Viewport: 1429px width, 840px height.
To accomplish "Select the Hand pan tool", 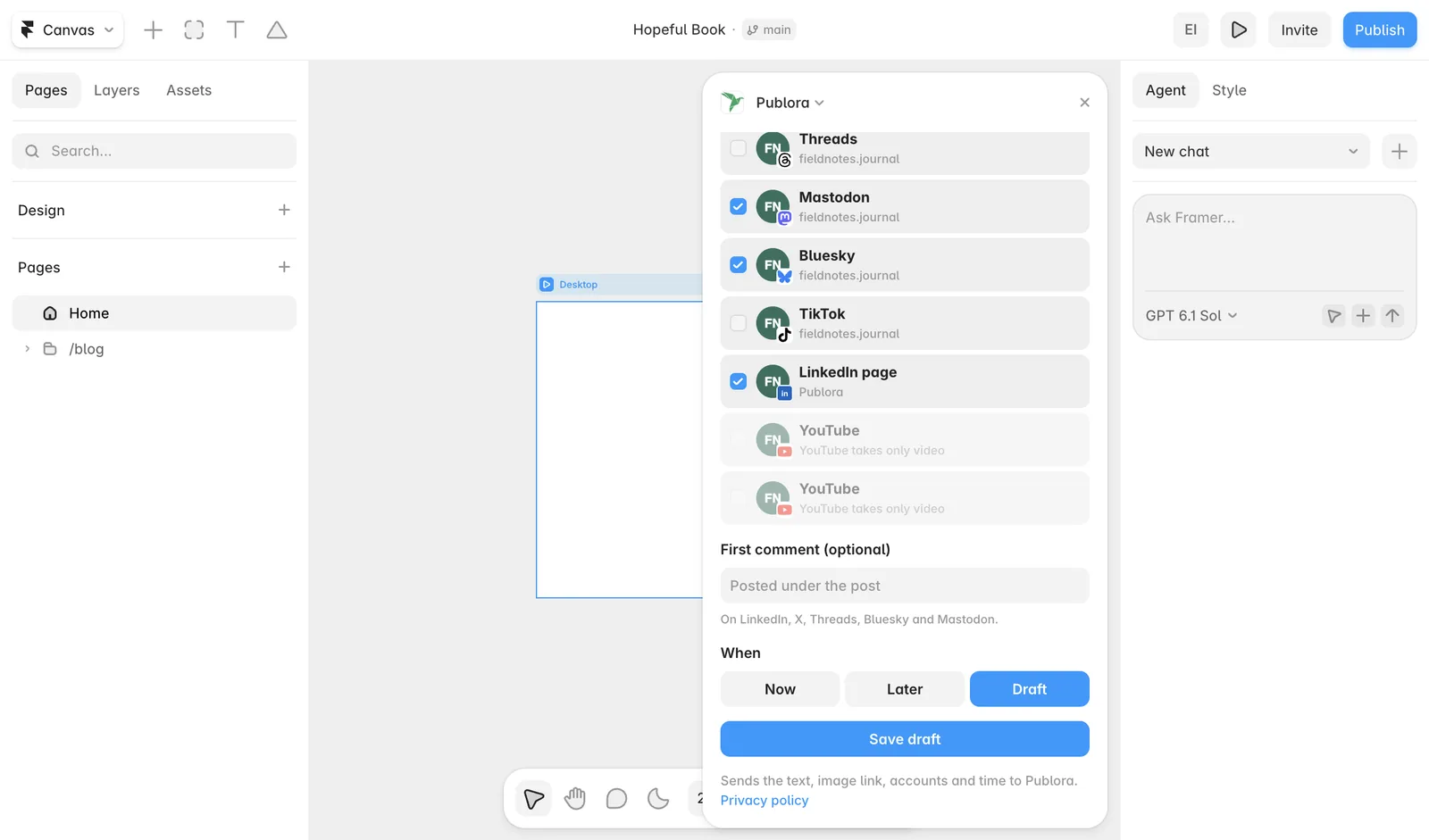I will (575, 798).
